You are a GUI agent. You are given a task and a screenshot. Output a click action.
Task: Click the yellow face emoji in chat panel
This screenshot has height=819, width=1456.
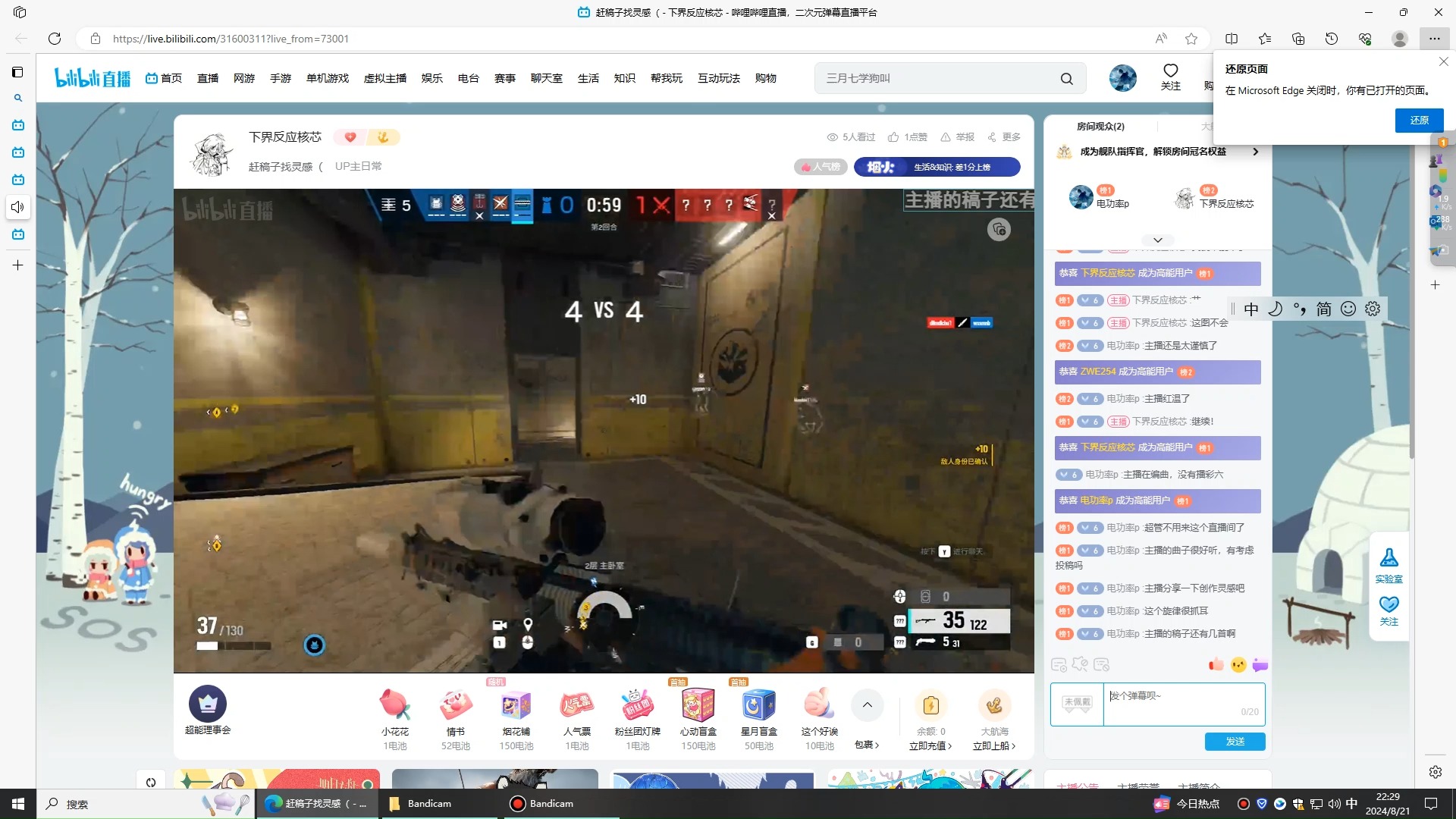coord(1238,664)
